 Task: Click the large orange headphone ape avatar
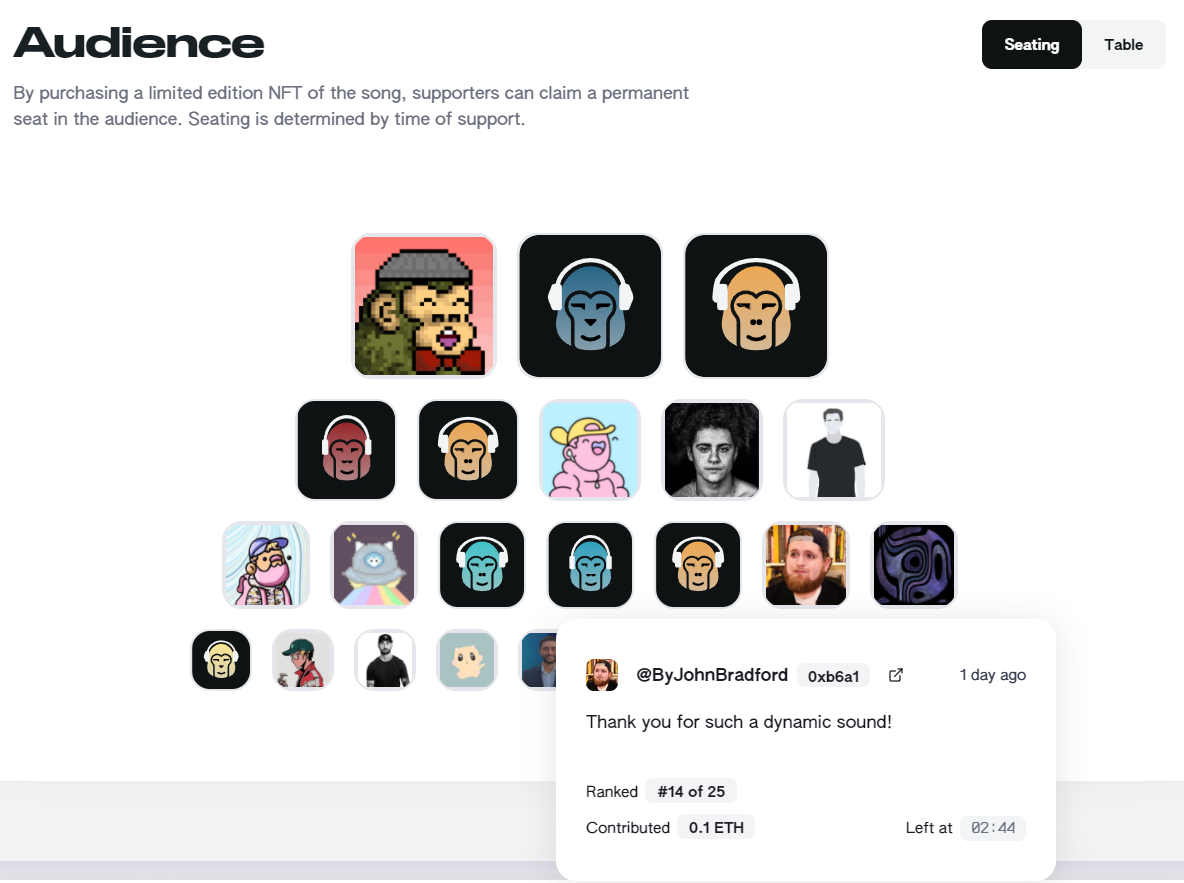click(756, 306)
